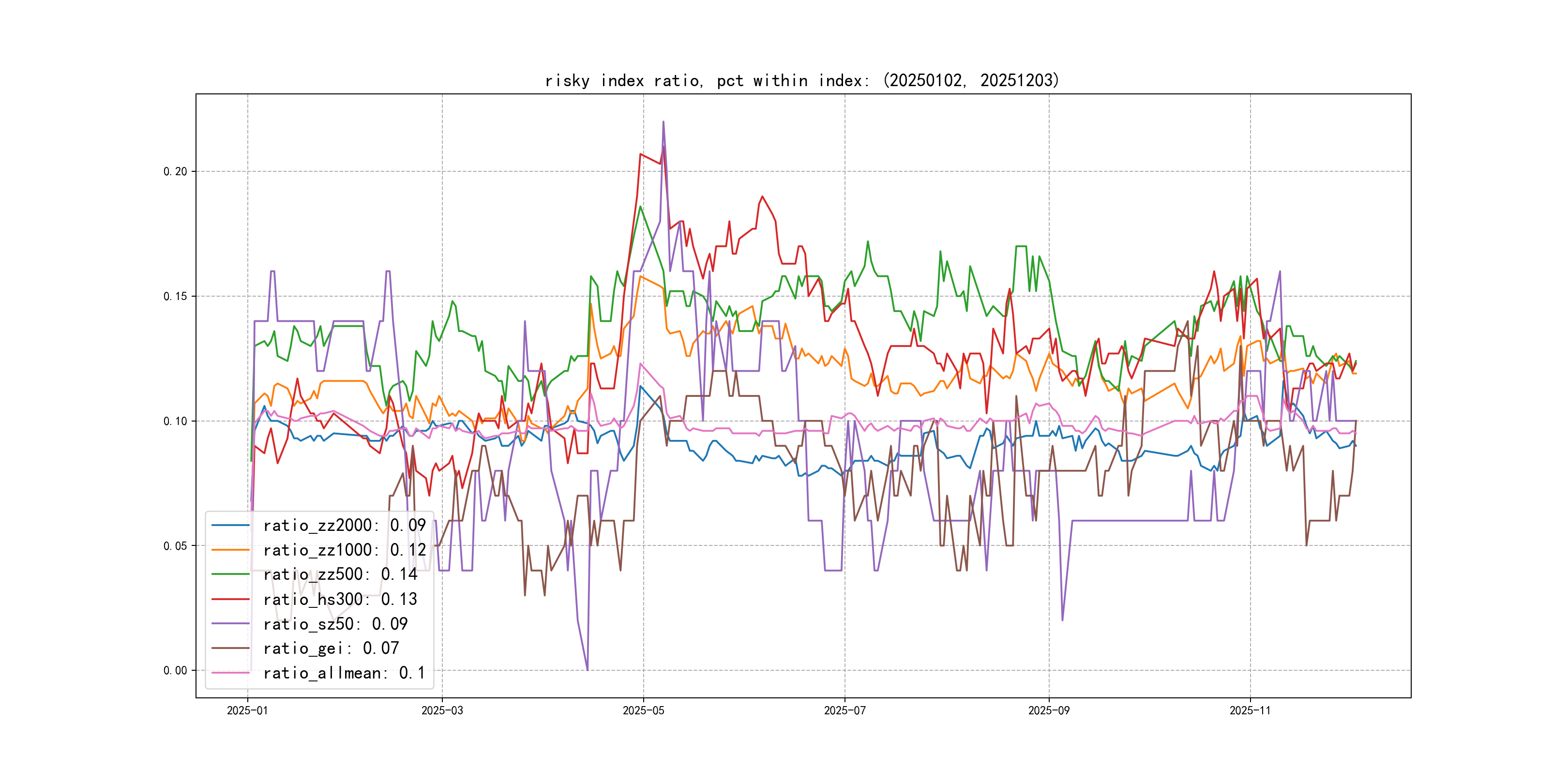Click the 2025-01 x-axis tick label
Image resolution: width=1568 pixels, height=784 pixels.
tap(247, 711)
